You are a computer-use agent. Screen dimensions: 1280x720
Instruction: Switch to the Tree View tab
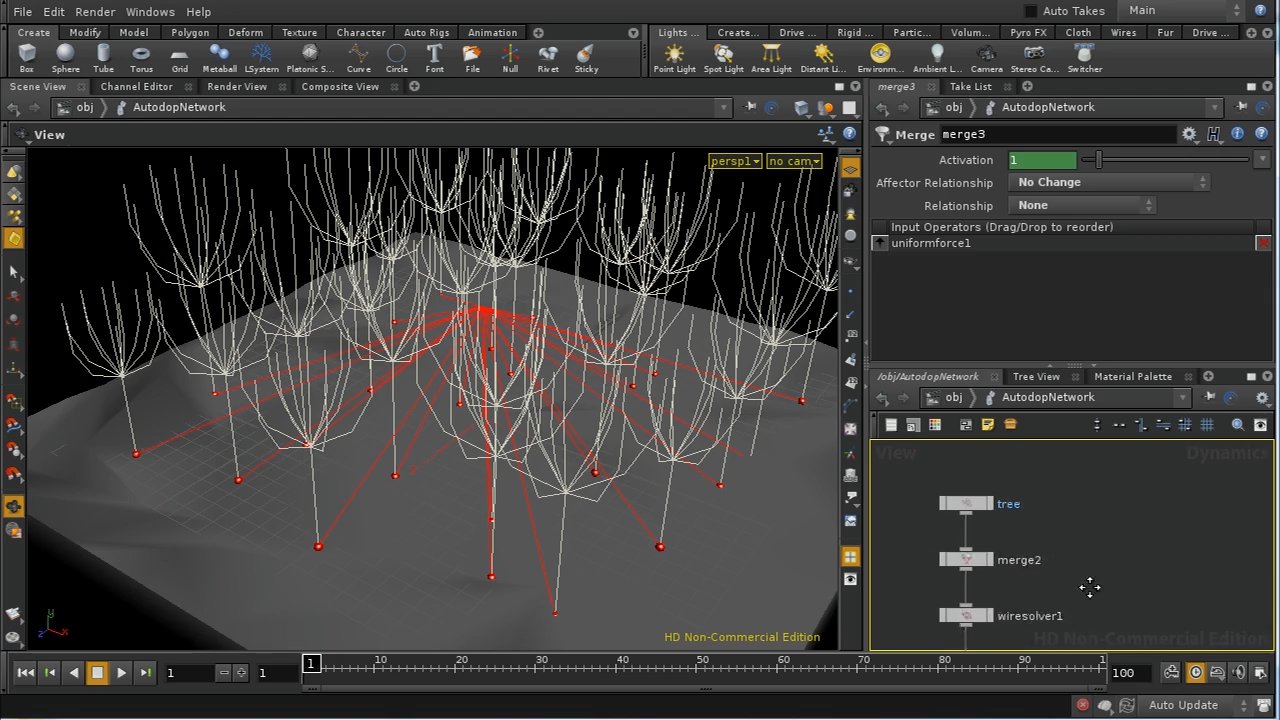click(x=1035, y=376)
